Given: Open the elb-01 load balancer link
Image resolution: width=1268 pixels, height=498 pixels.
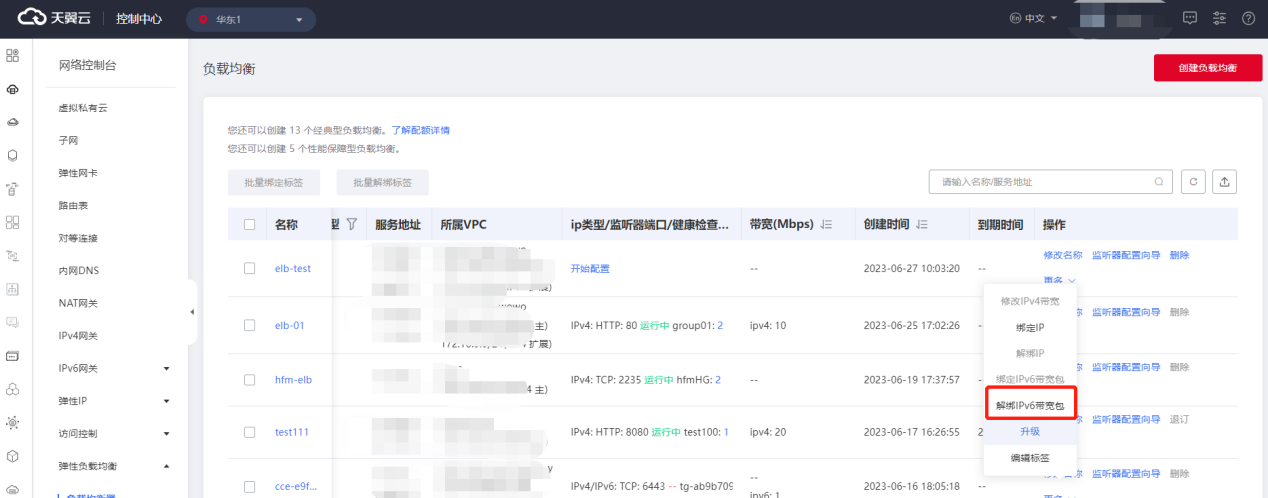Looking at the screenshot, I should pos(290,325).
